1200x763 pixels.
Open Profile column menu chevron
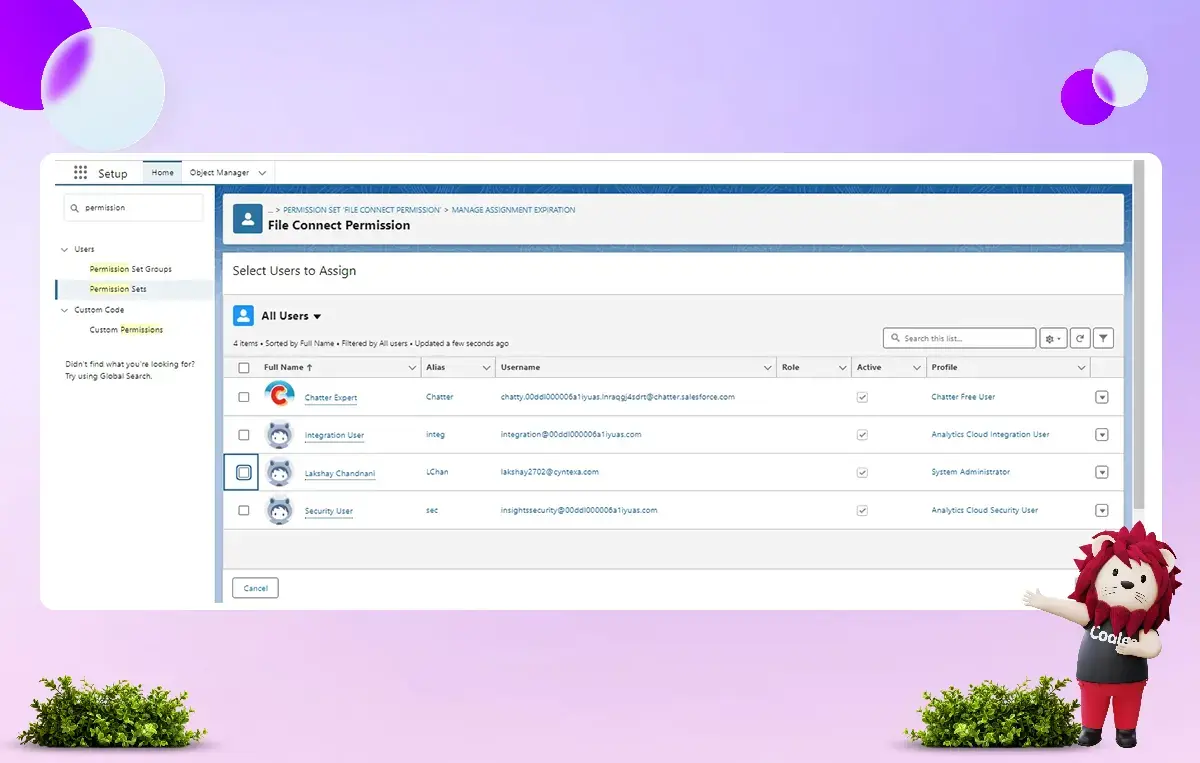[x=1081, y=368]
